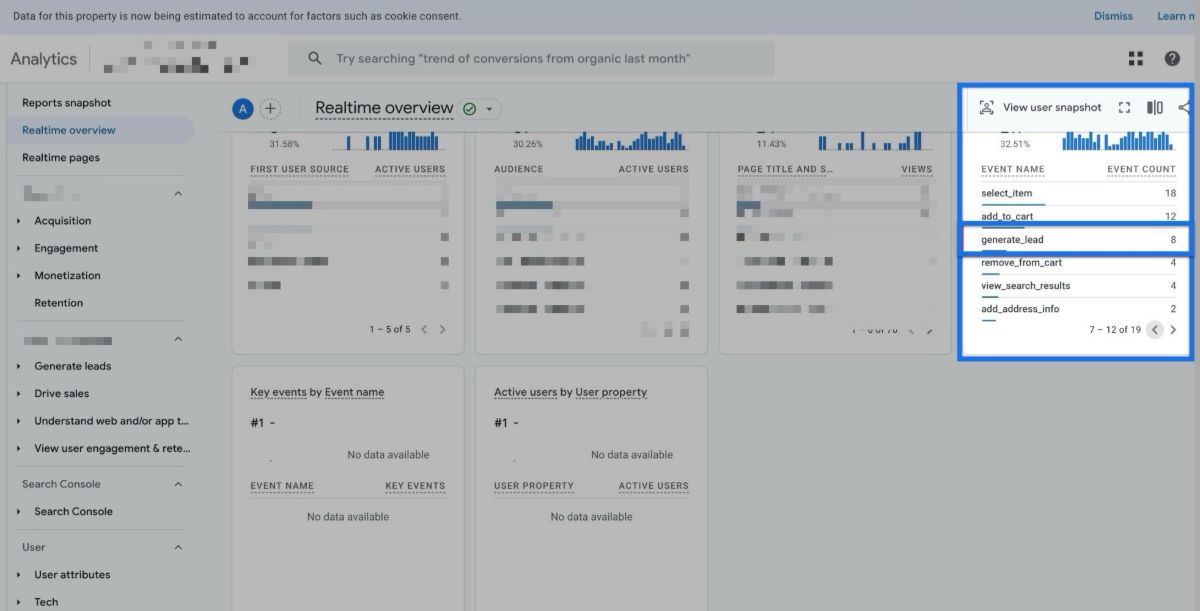Click the fullscreen icon beside View user snapshot
1200x611 pixels.
tap(1124, 108)
